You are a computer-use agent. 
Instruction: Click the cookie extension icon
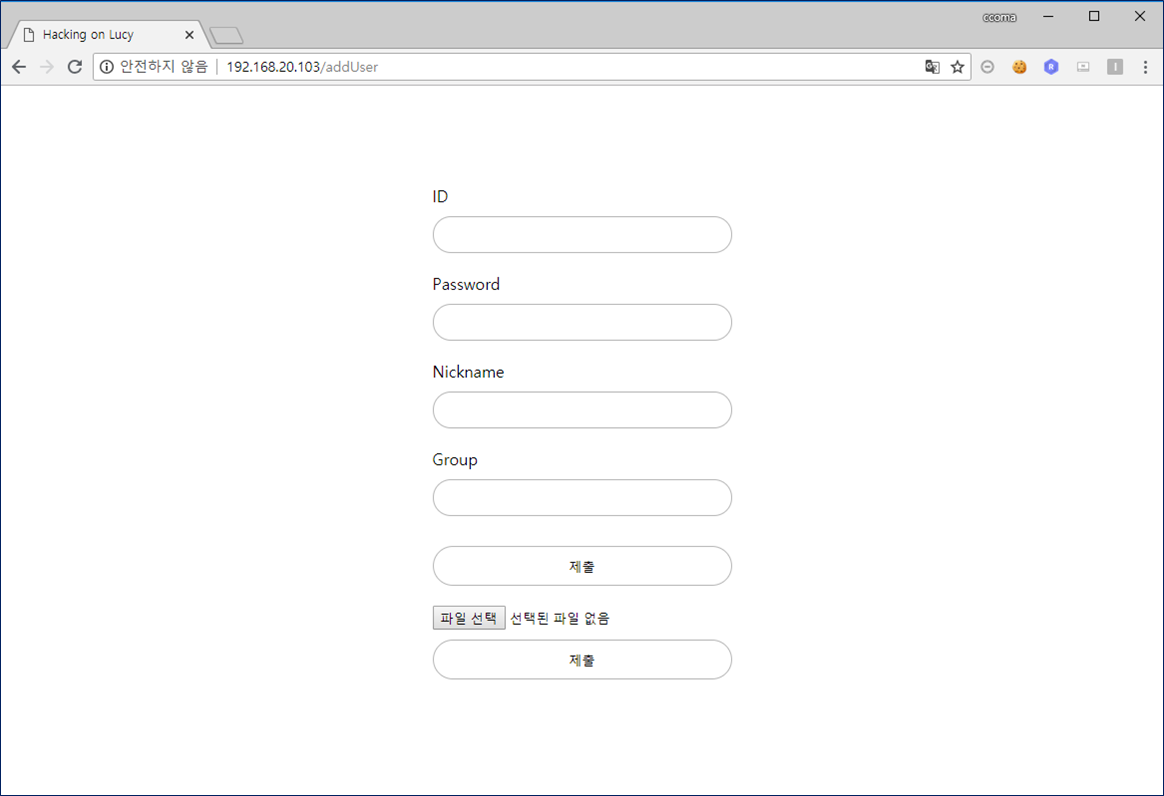point(1019,67)
